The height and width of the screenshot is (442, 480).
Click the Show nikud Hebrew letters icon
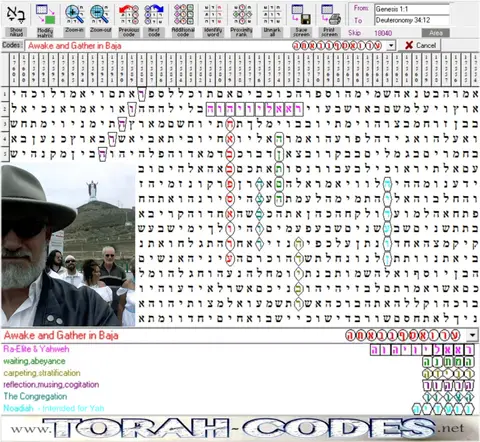tap(16, 15)
